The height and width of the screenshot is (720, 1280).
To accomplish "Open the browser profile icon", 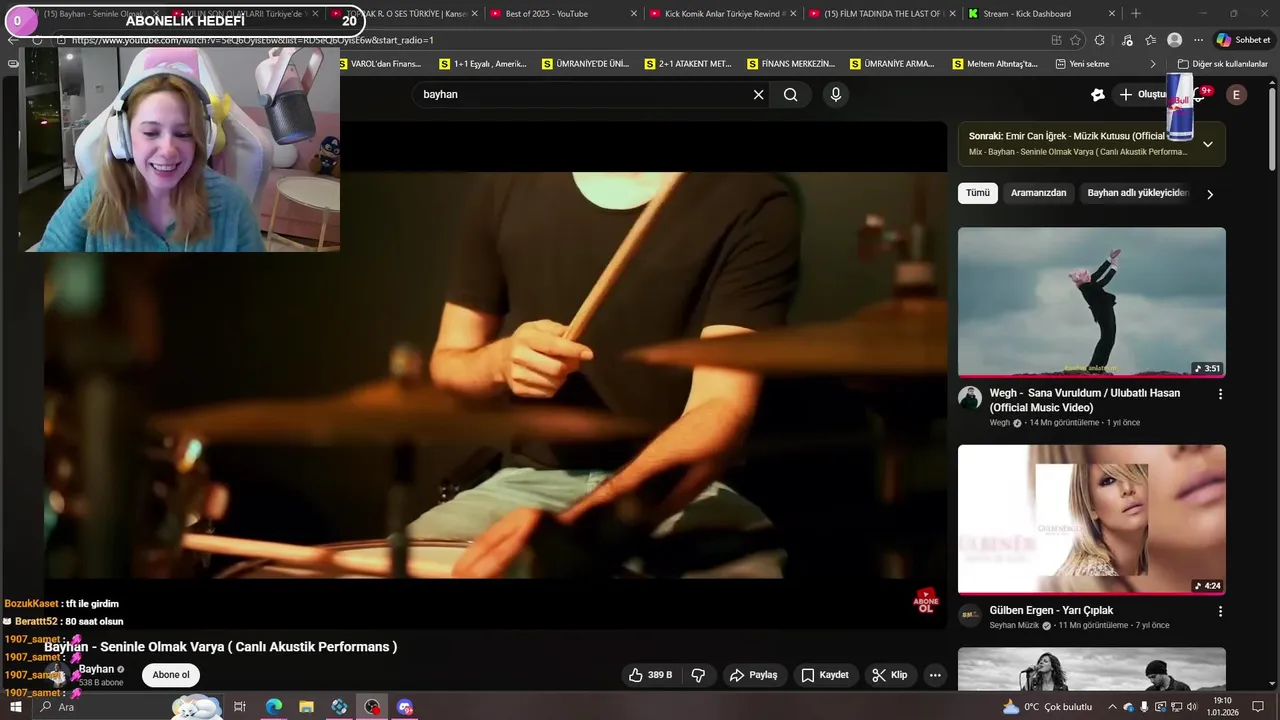I will tap(1175, 40).
